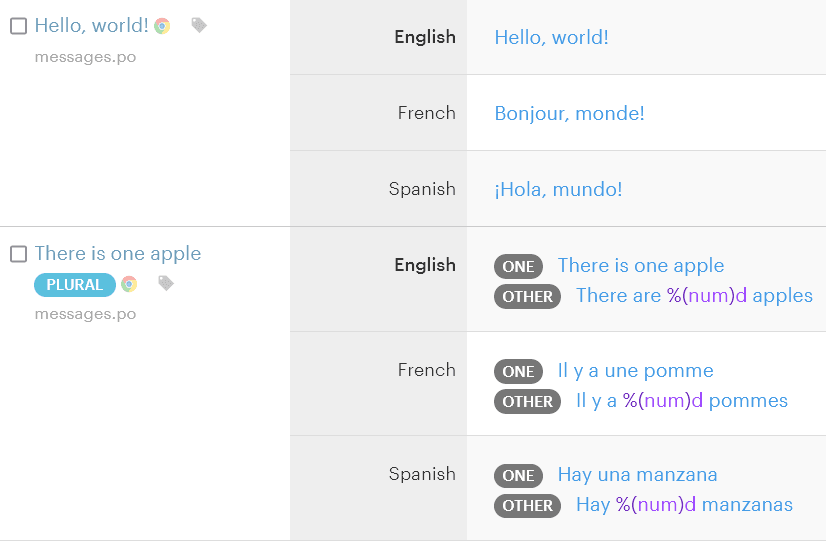The image size is (826, 541).
Task: Click messages.po under the "Hello, world!" key
Action: (85, 57)
